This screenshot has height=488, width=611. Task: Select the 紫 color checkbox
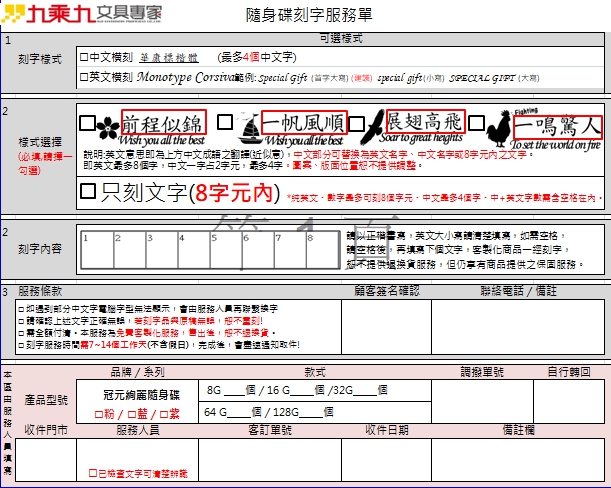(x=164, y=414)
